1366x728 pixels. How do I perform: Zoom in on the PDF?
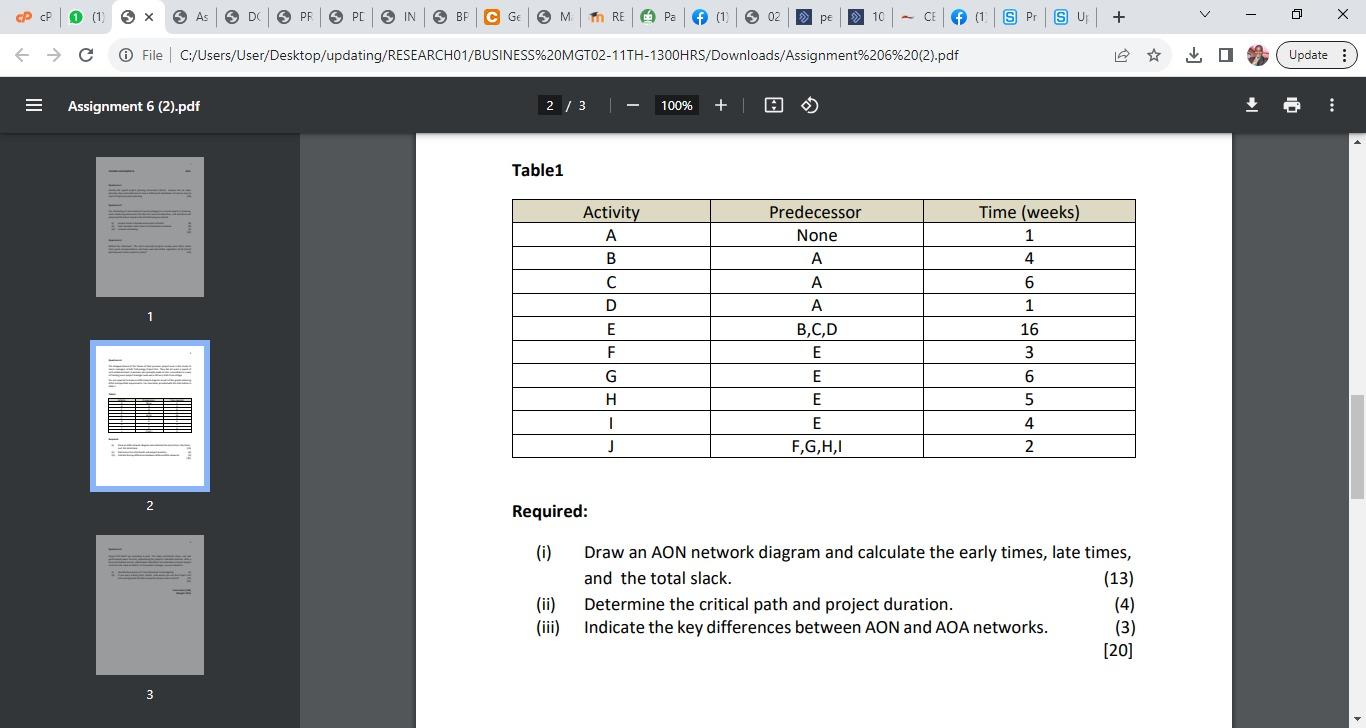[721, 105]
